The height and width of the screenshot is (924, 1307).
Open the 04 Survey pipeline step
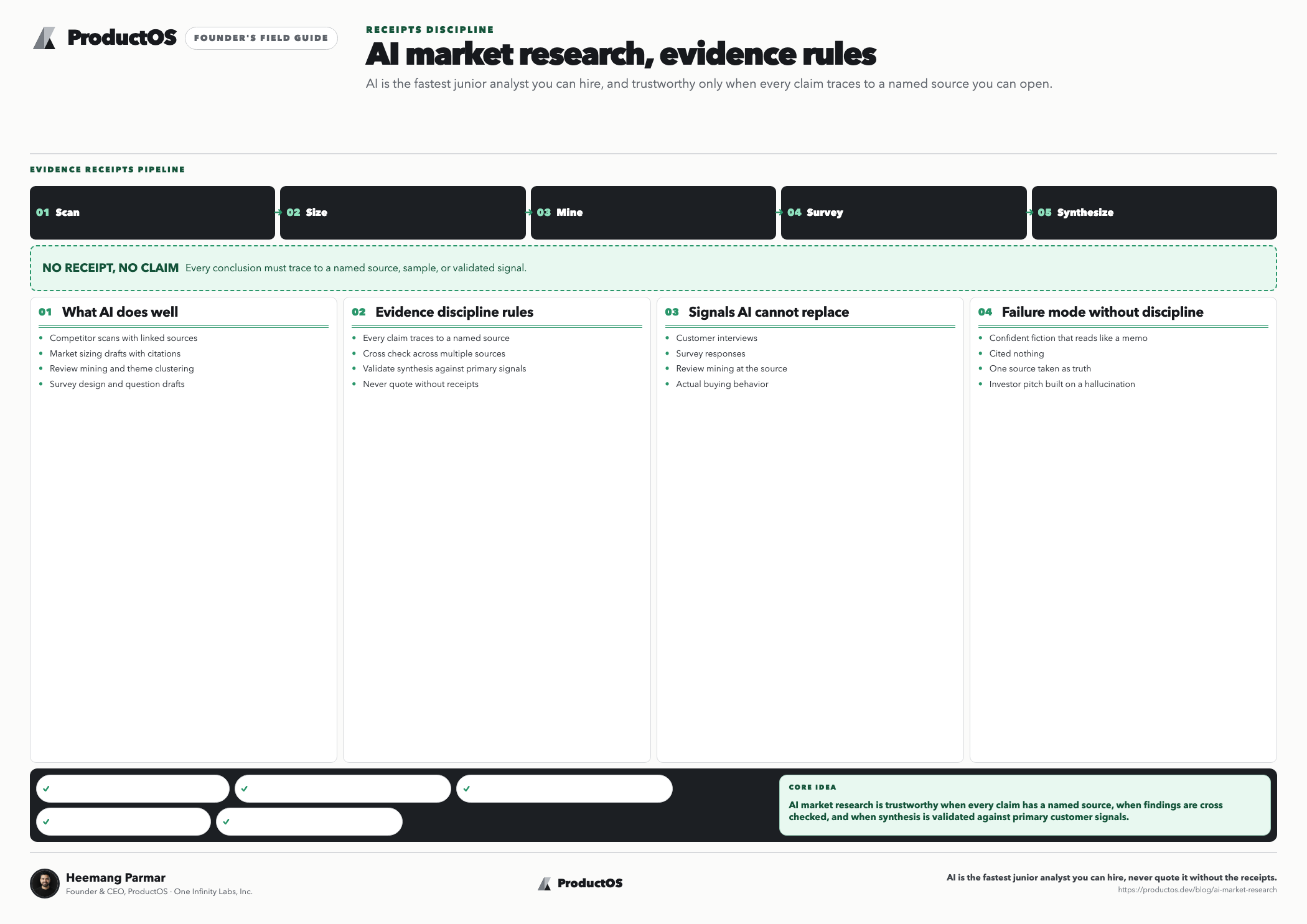[904, 213]
